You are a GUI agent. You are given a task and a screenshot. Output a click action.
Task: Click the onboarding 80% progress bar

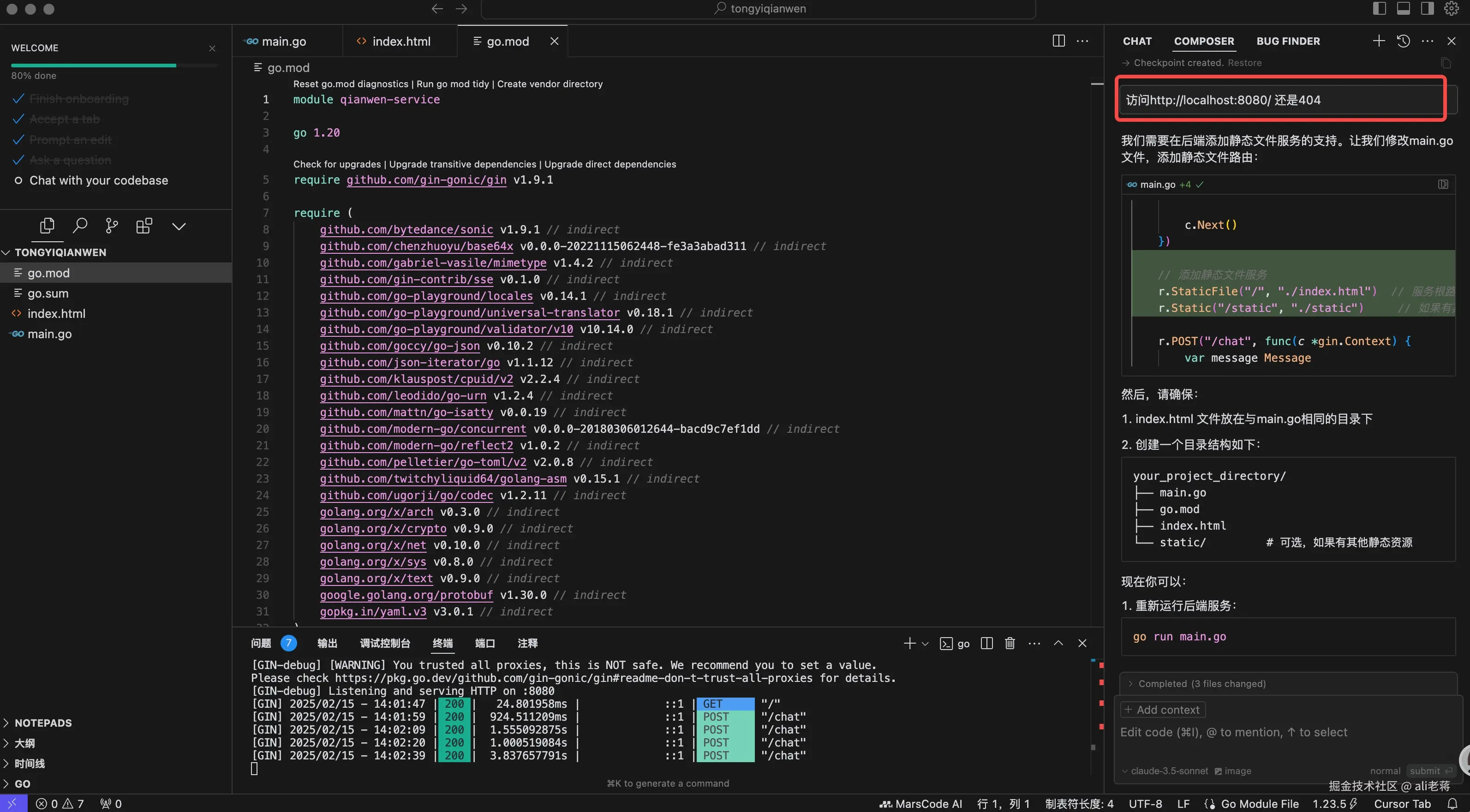[x=114, y=66]
